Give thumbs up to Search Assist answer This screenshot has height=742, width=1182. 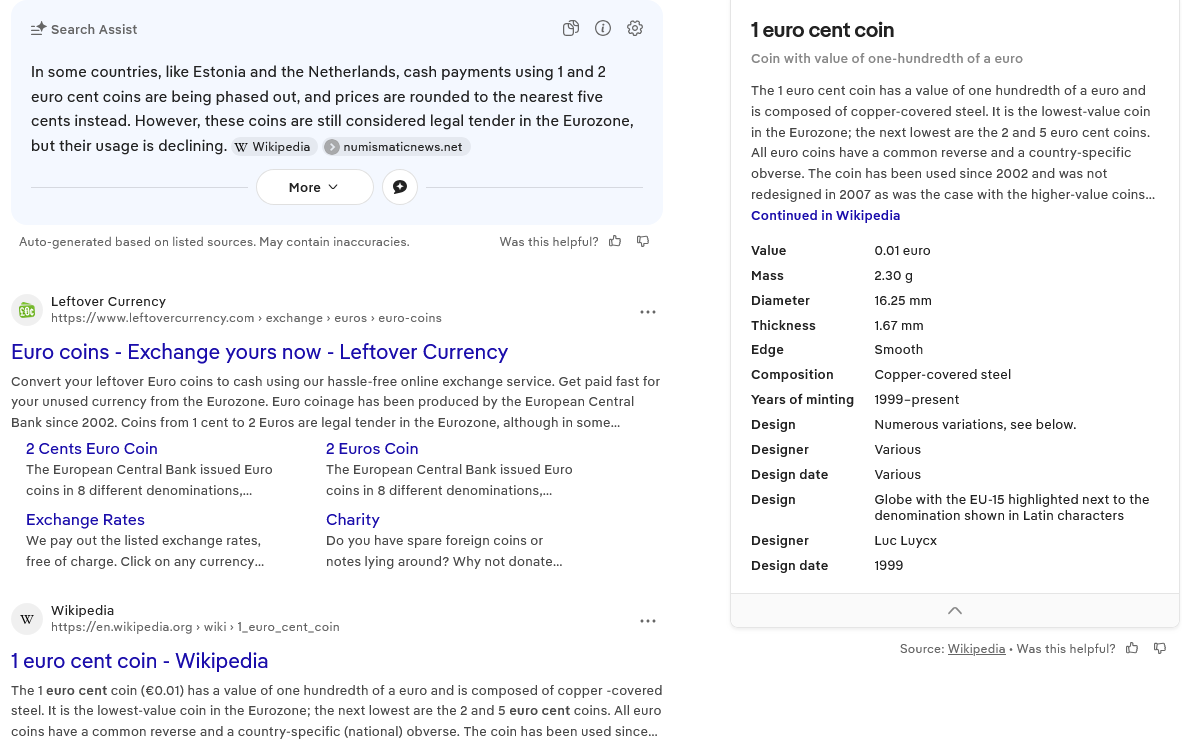pyautogui.click(x=615, y=242)
